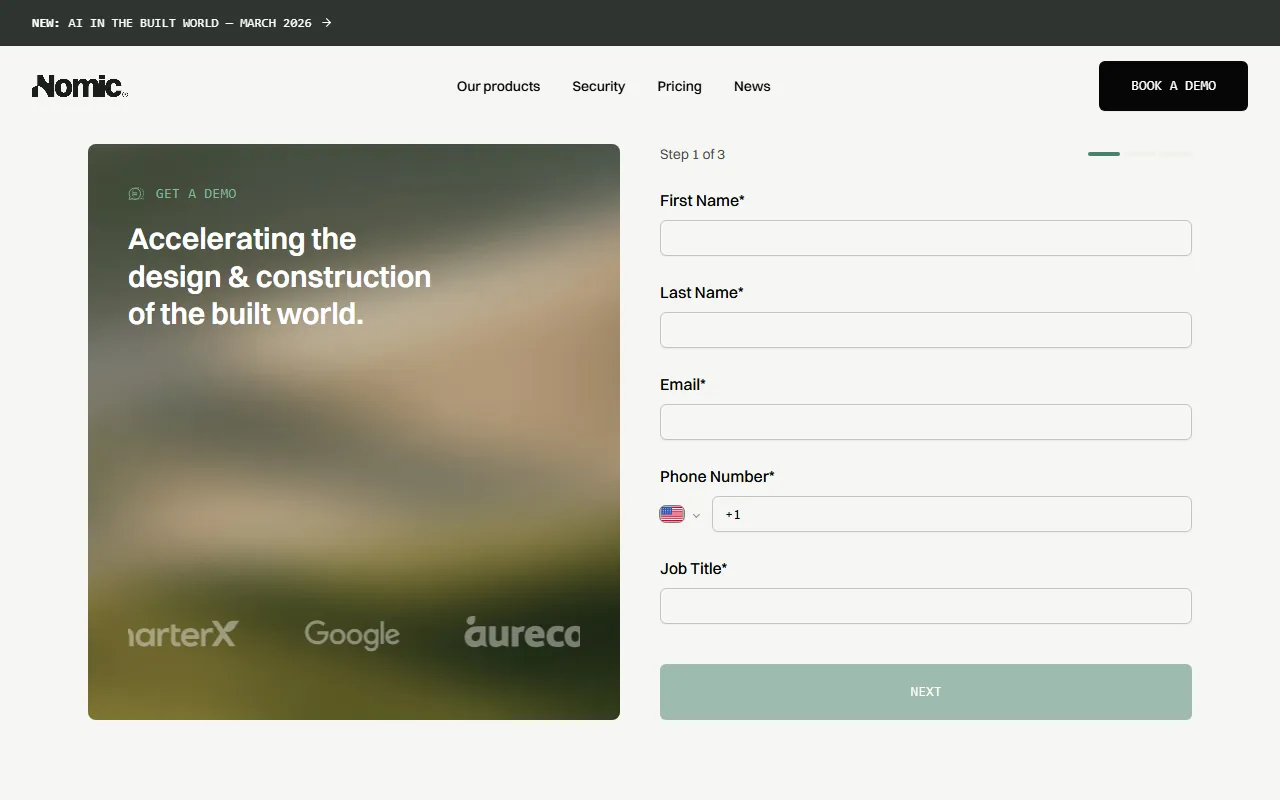Viewport: 1280px width, 800px height.
Task: Navigate to News
Action: point(752,86)
